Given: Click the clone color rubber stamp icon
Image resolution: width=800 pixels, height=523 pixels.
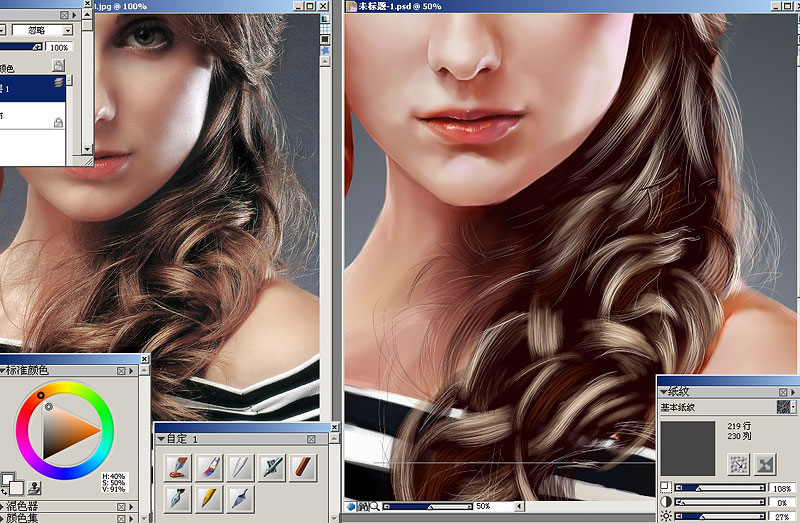Looking at the screenshot, I should [x=34, y=488].
